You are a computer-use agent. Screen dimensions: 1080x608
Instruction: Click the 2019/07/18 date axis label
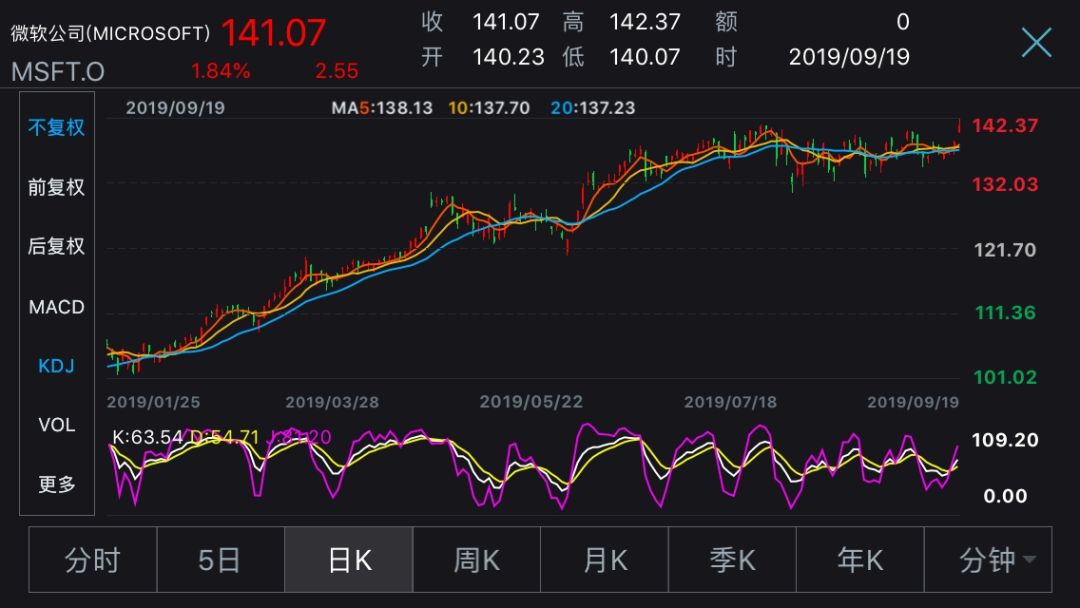point(730,402)
